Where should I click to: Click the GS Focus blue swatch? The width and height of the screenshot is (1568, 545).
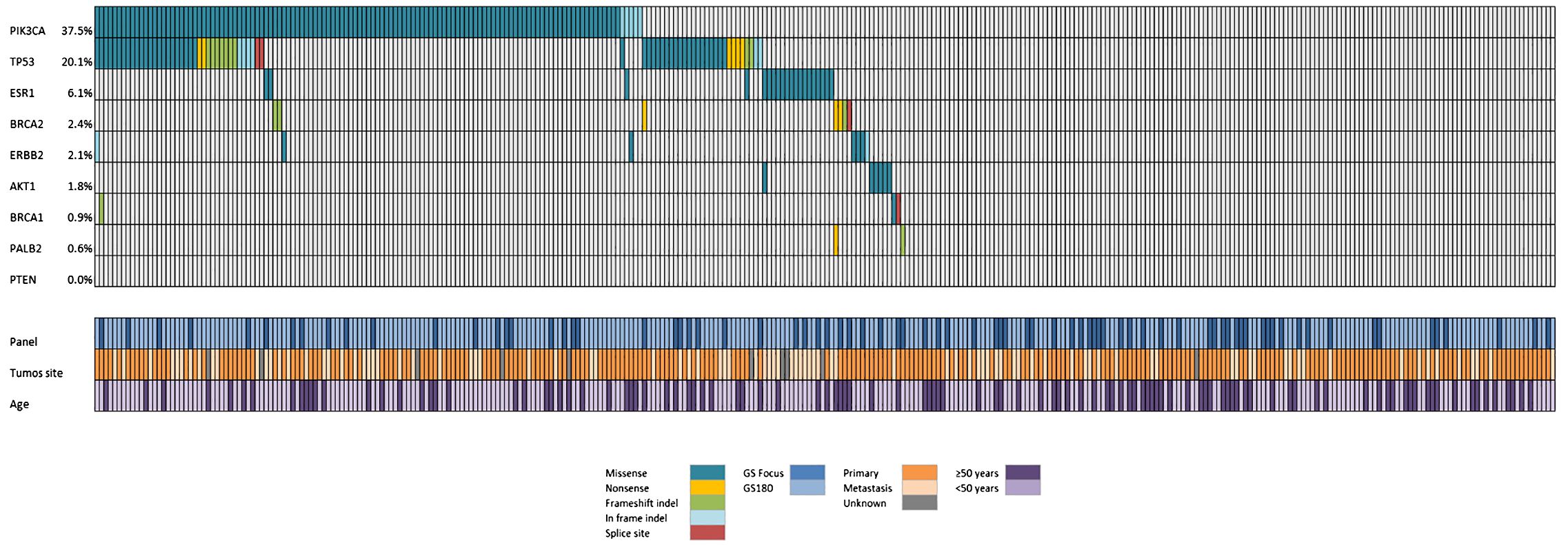coord(807,473)
